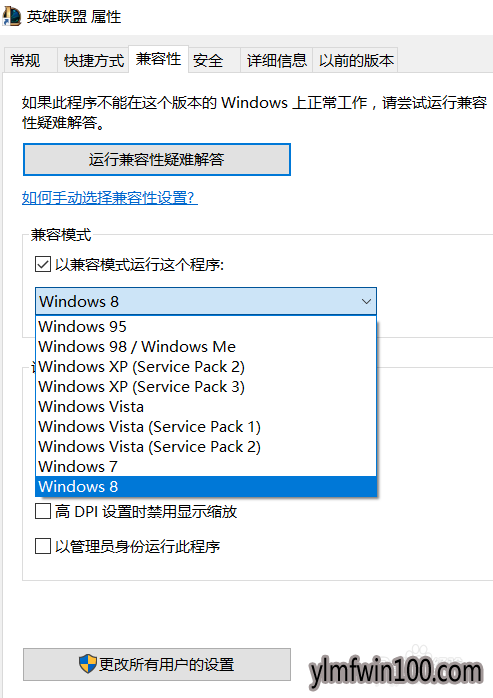Screen dimensions: 493x698
Task: Choose Windows XP (Service Pack 3) option
Action: 206,386
